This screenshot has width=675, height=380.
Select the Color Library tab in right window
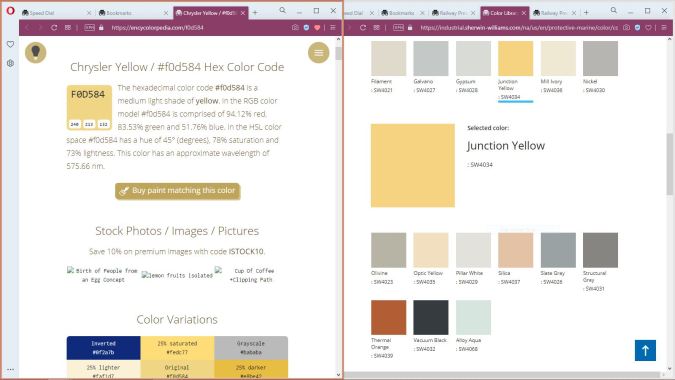tap(504, 13)
